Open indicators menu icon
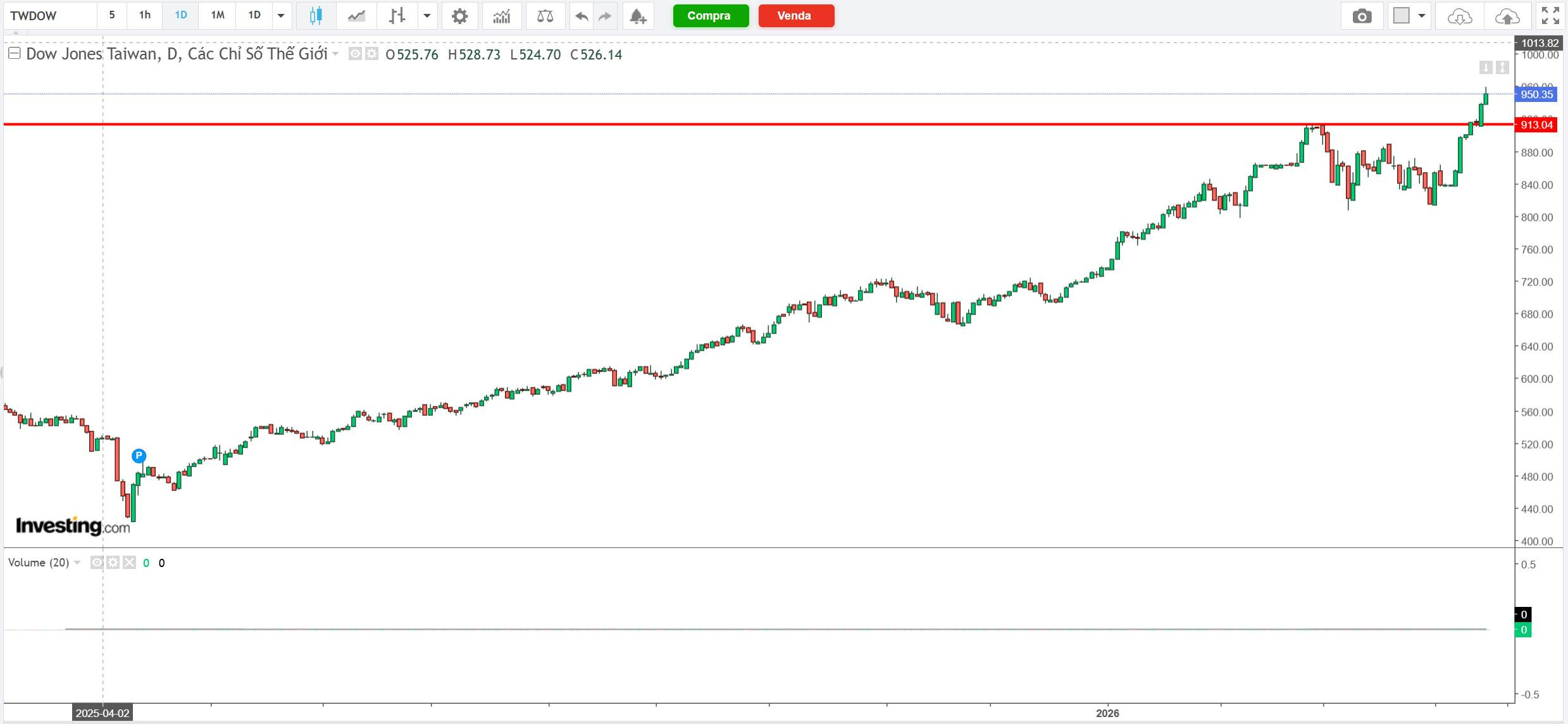Screen dimensions: 1568x724 [502, 16]
